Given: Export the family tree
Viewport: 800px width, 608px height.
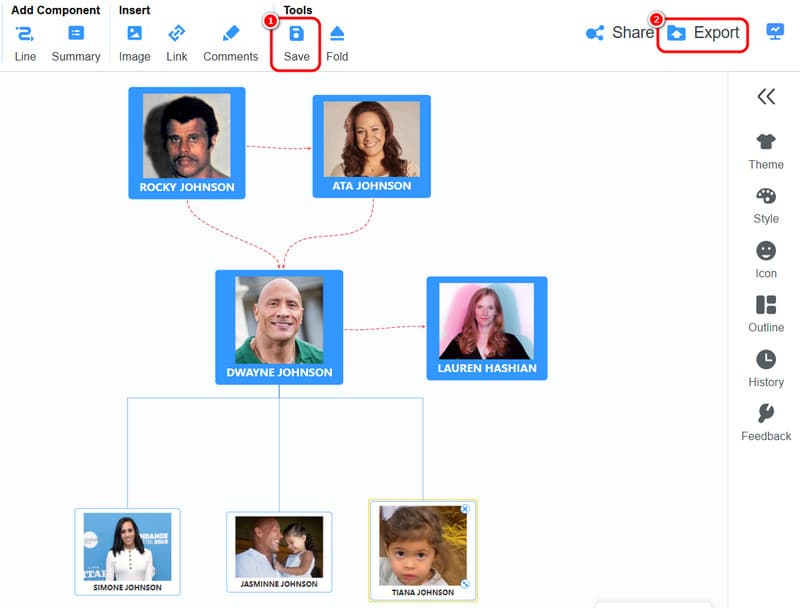Looking at the screenshot, I should (703, 34).
